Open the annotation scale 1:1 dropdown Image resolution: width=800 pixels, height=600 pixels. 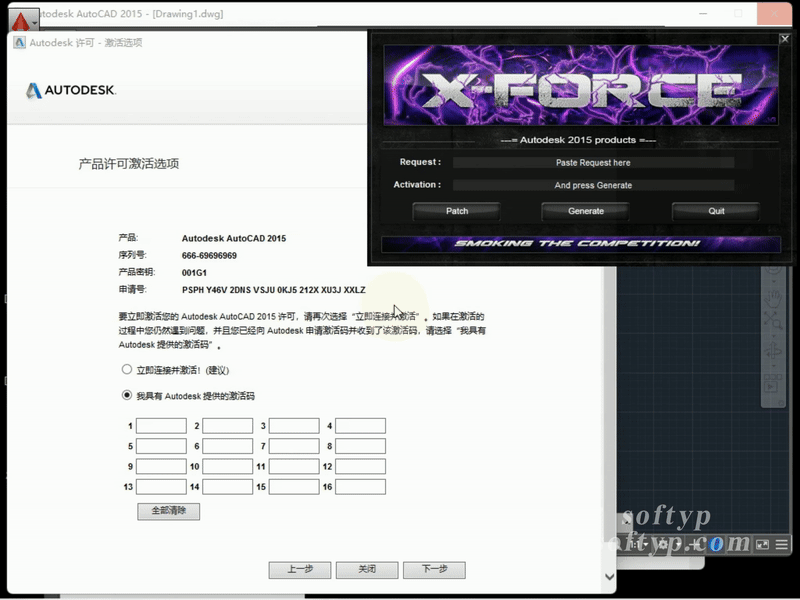click(x=638, y=545)
